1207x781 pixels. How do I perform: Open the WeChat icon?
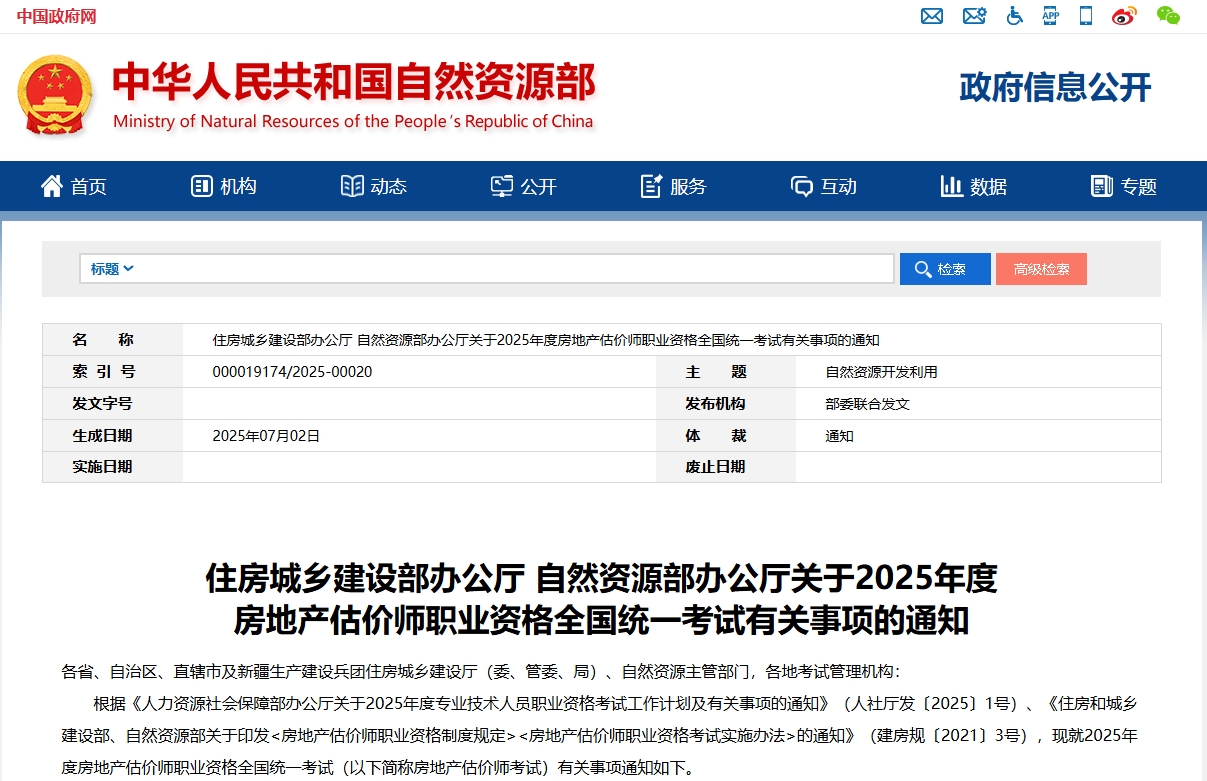(1168, 15)
